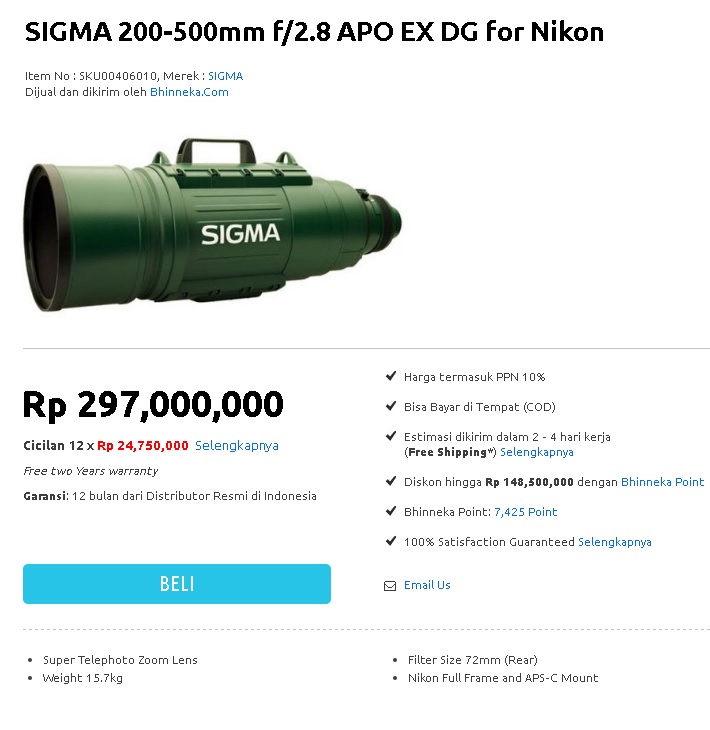Open the 7,425 Point link

coord(525,512)
